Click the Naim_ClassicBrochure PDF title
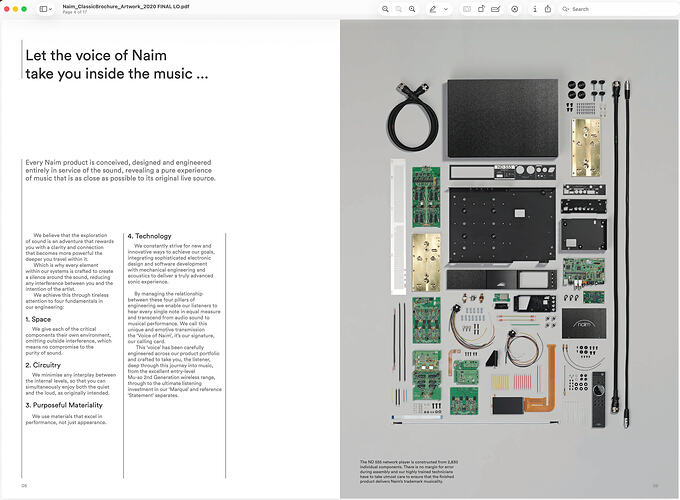 126,7
